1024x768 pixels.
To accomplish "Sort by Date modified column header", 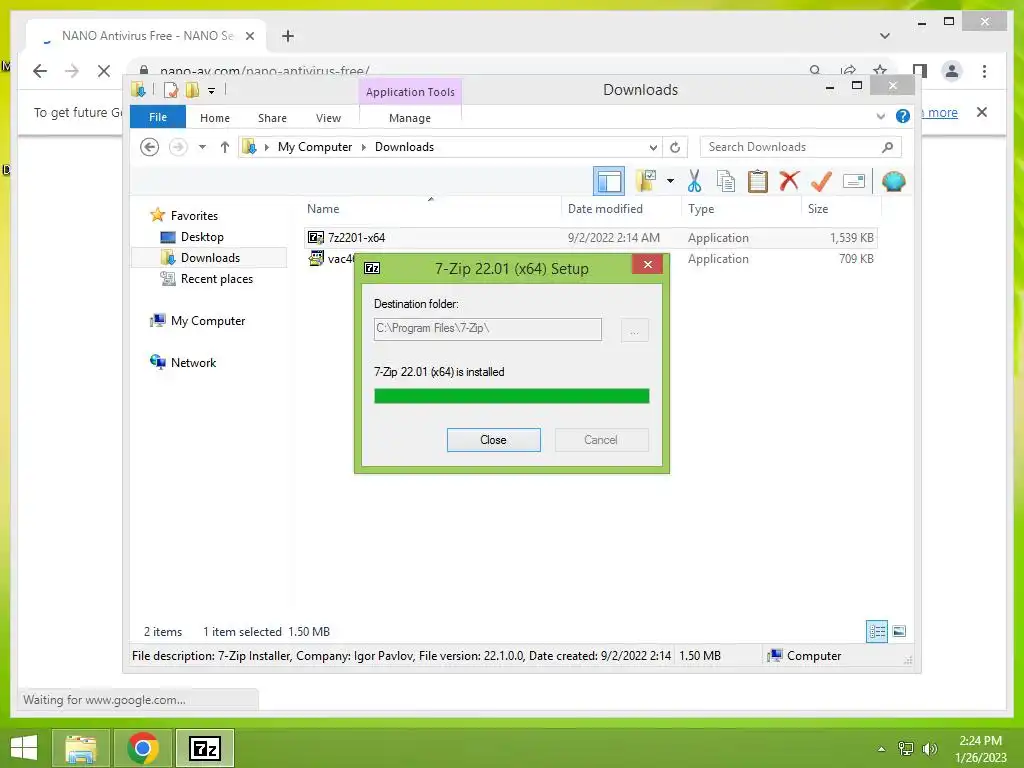I will click(605, 209).
